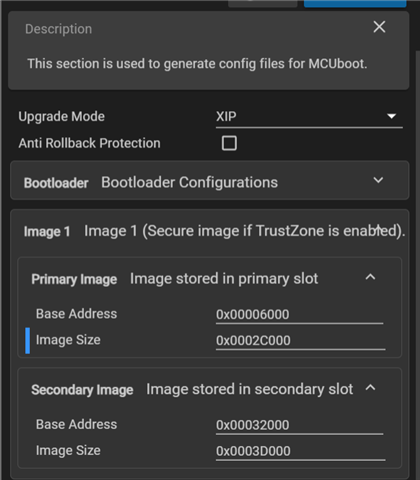The image size is (420, 480).
Task: Open the Upgrade Mode XIP dropdown
Action: (309, 117)
